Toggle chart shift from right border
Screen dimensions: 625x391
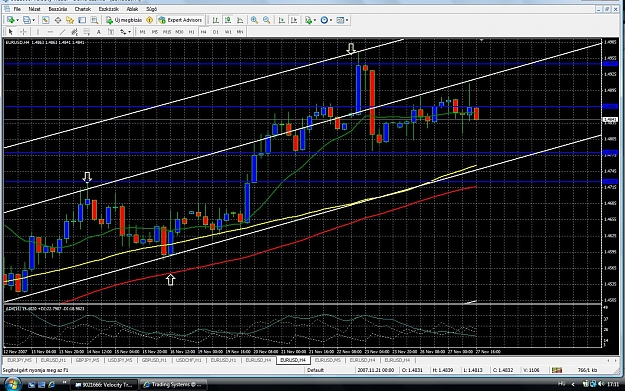(294, 20)
